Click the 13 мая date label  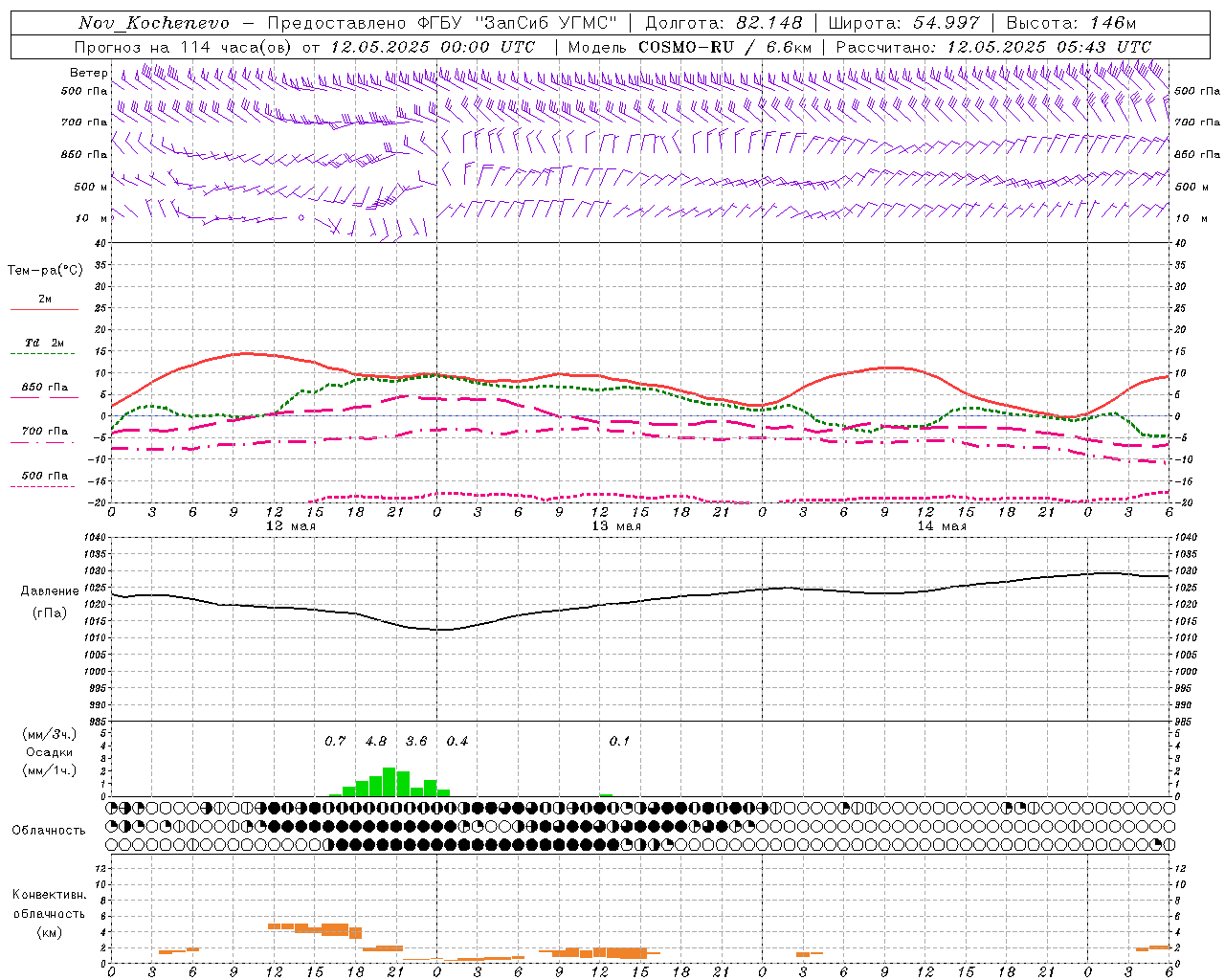[x=616, y=526]
